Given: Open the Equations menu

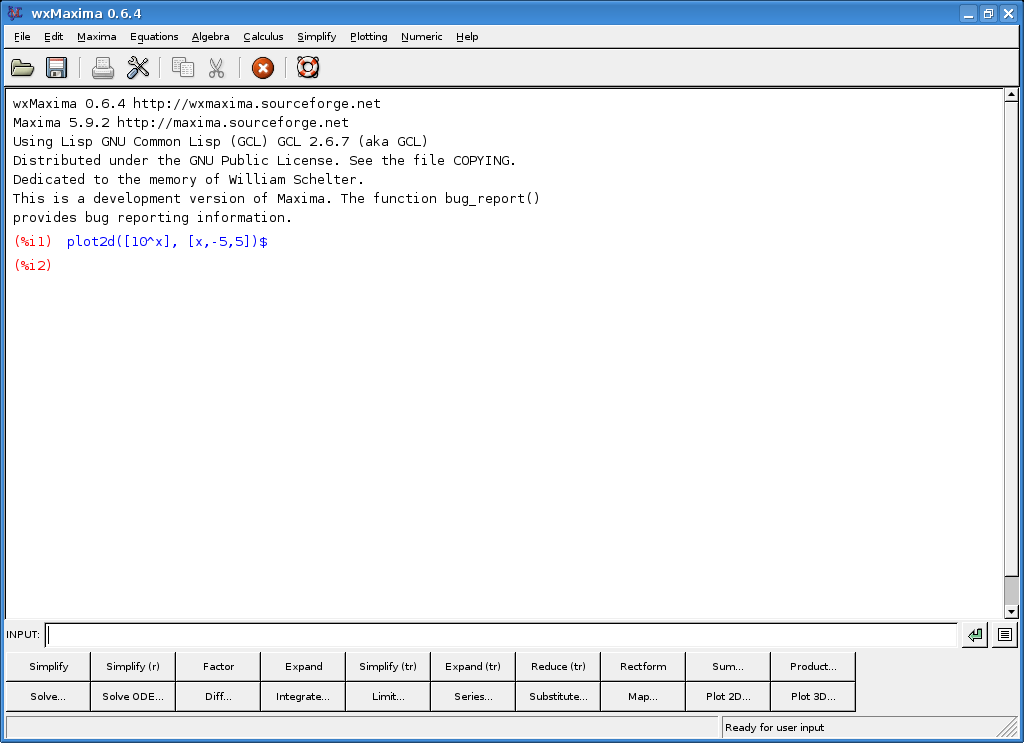Looking at the screenshot, I should click(154, 37).
